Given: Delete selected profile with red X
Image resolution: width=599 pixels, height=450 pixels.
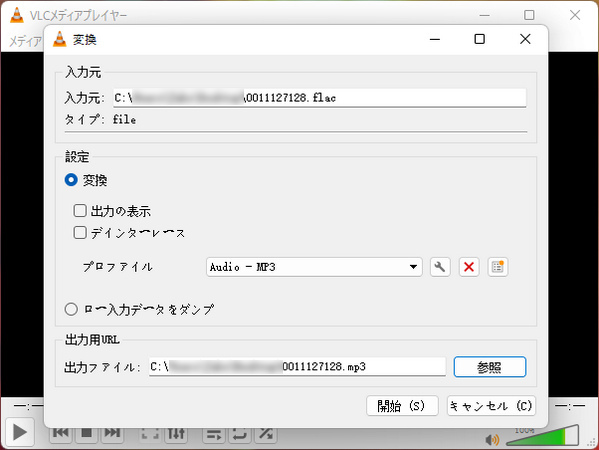Looking at the screenshot, I should tap(469, 267).
